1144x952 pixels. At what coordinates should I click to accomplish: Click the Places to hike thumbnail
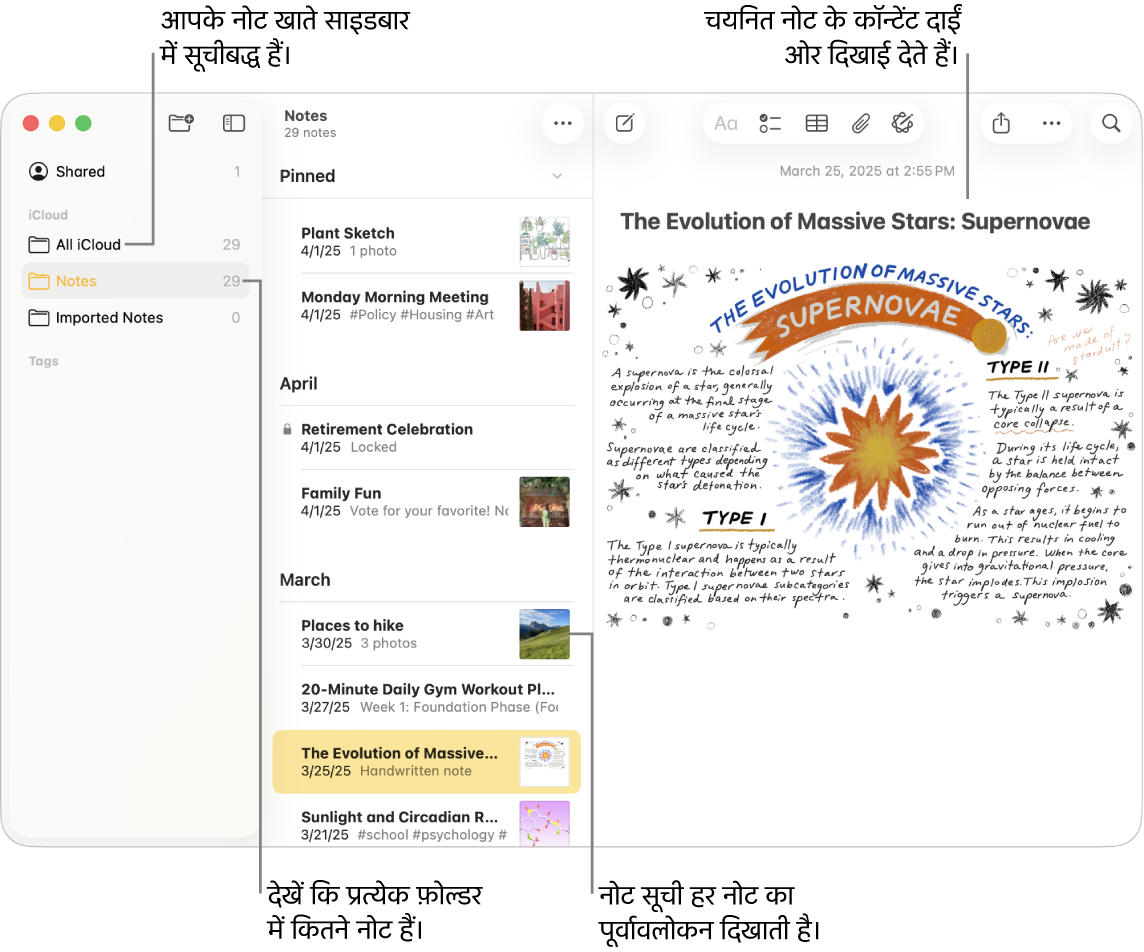point(544,634)
